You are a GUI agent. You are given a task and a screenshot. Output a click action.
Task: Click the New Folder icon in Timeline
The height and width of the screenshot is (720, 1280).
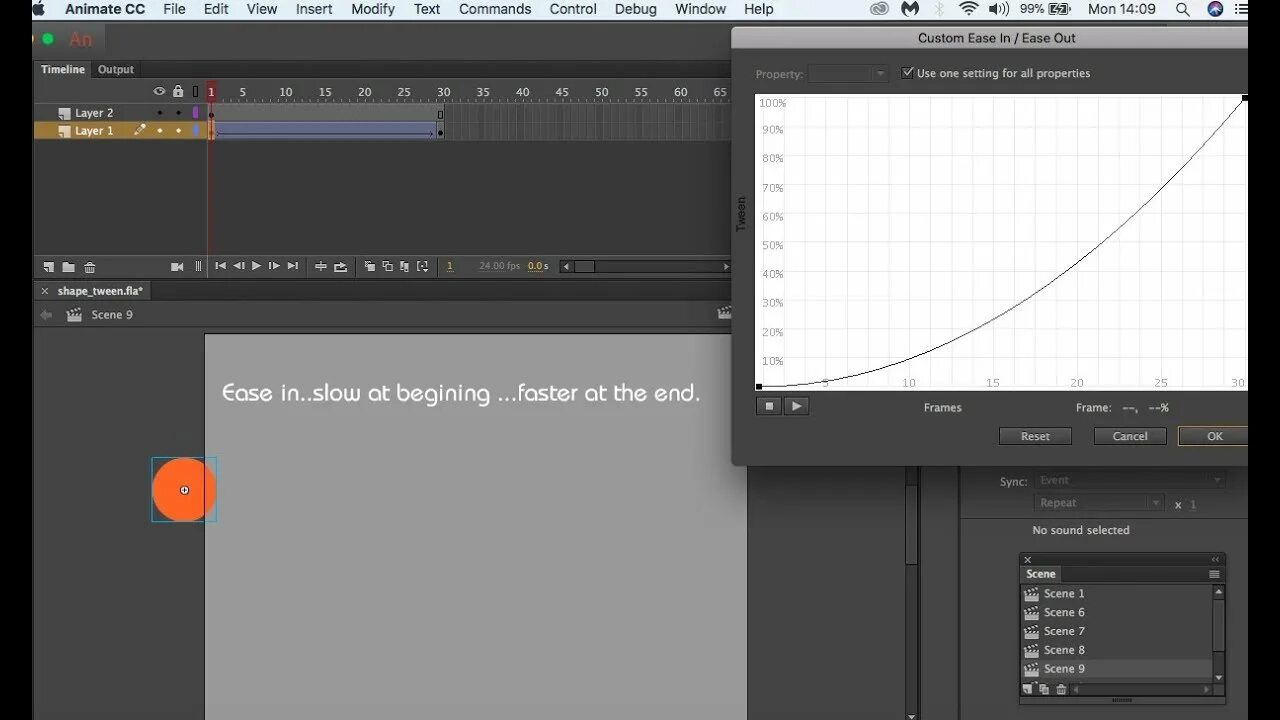68,267
